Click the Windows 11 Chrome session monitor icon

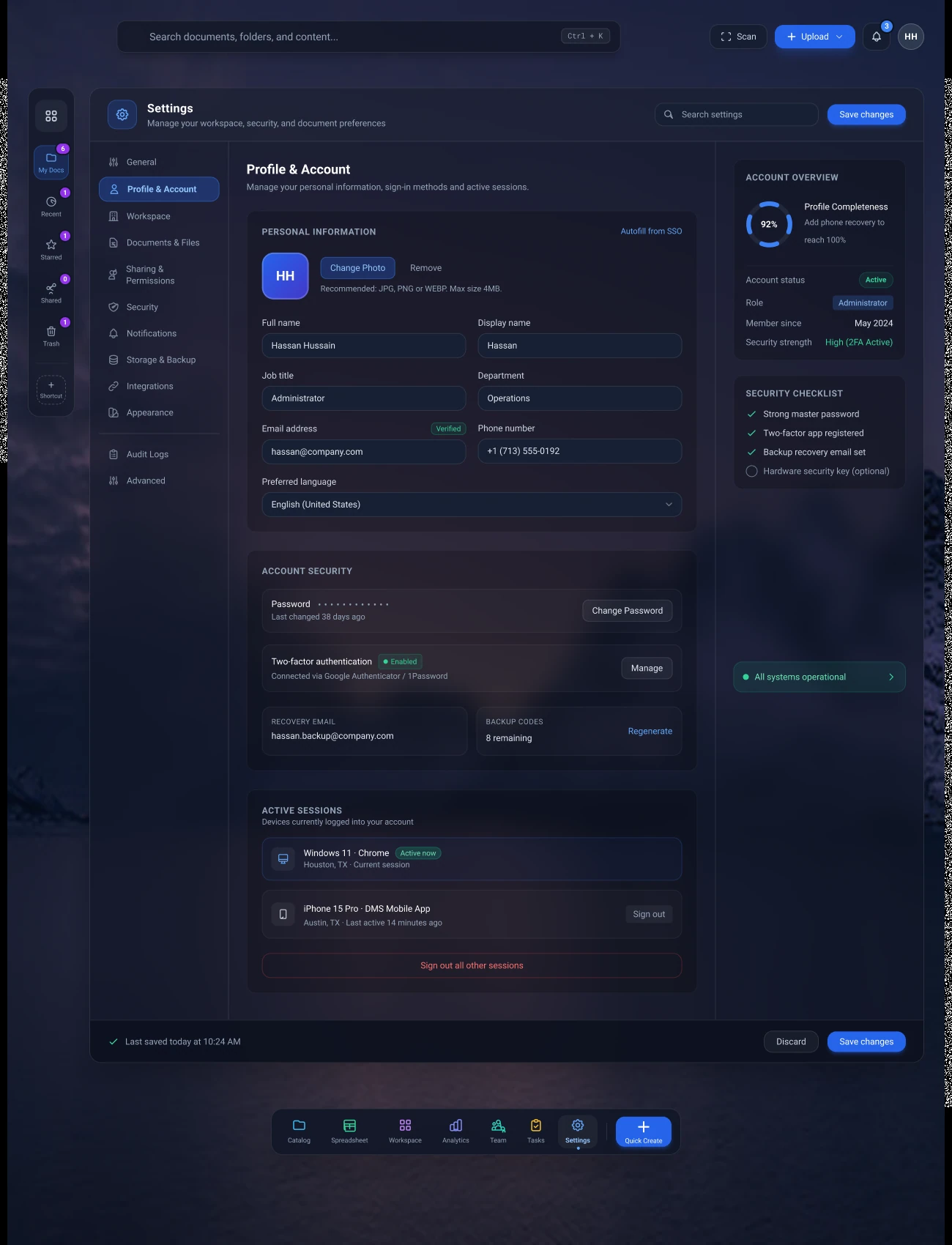283,858
